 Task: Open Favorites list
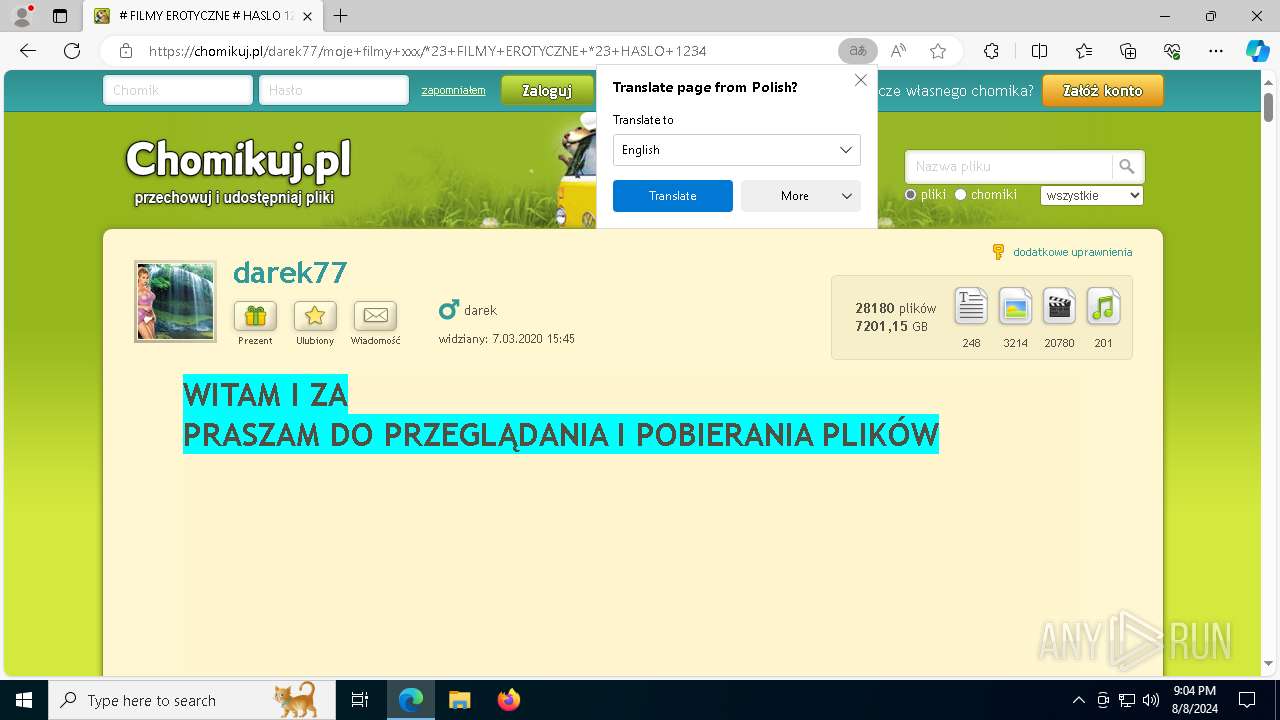click(1084, 51)
